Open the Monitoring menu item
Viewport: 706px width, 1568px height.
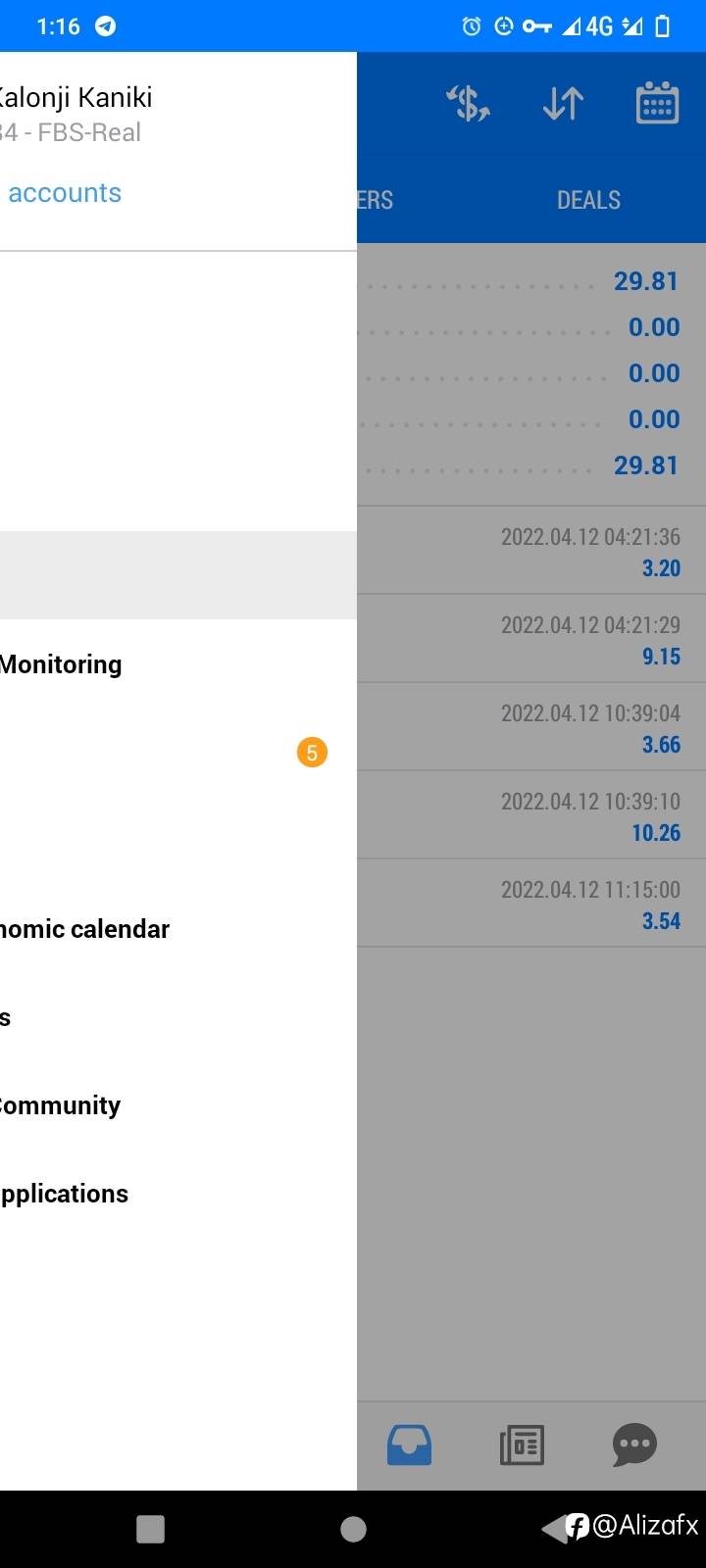[x=62, y=664]
